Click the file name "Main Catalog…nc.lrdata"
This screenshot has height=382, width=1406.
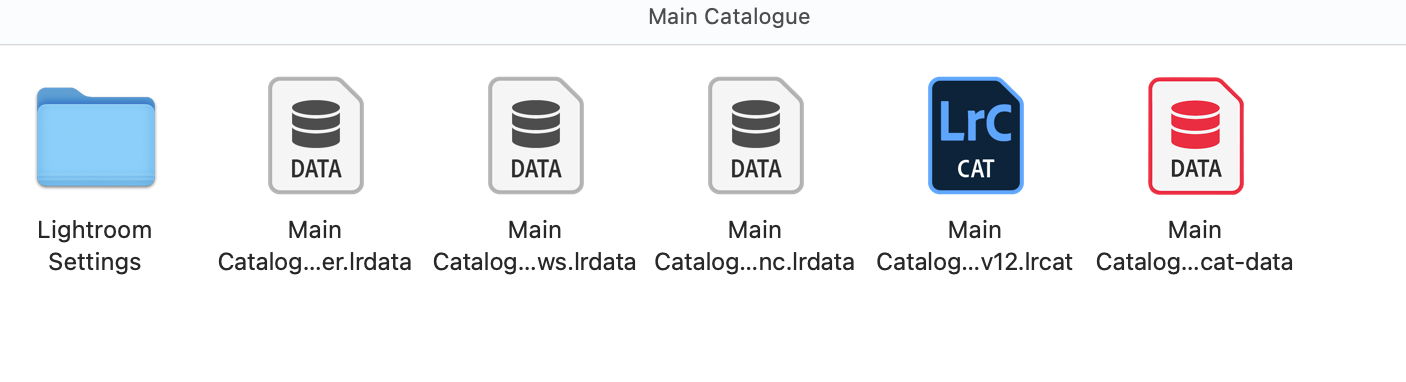(x=755, y=246)
